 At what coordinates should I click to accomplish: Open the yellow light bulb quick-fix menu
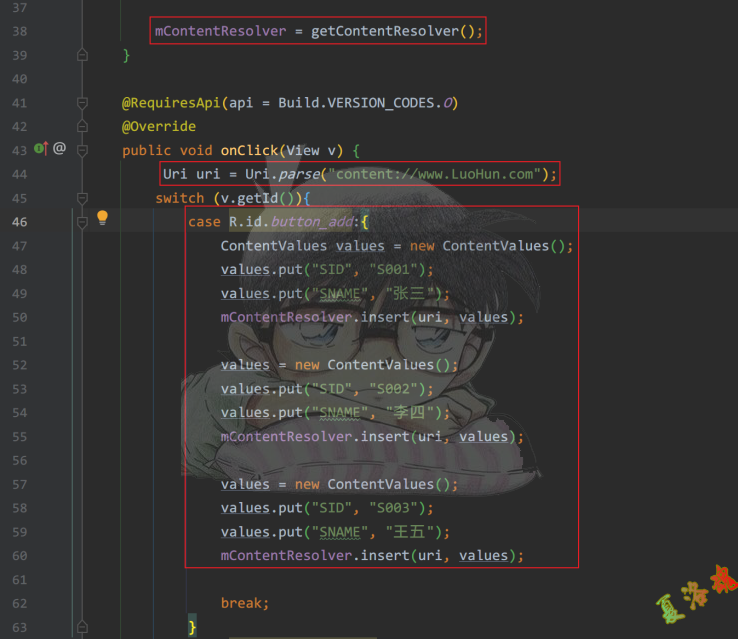coord(101,219)
